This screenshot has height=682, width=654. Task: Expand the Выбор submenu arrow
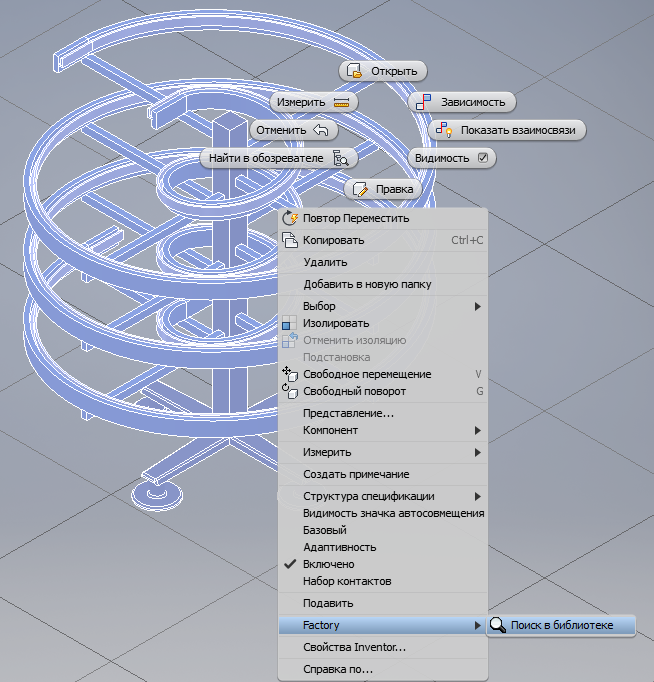click(x=478, y=306)
